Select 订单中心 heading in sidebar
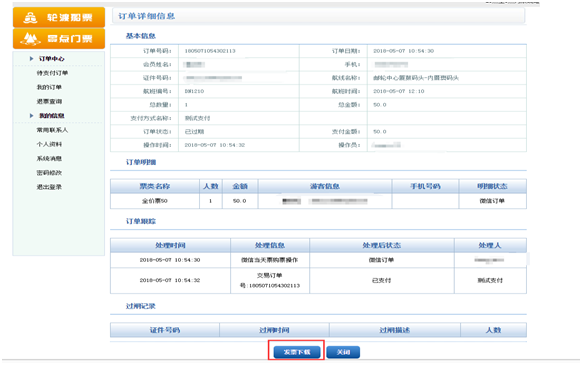582x365 pixels. [52, 59]
